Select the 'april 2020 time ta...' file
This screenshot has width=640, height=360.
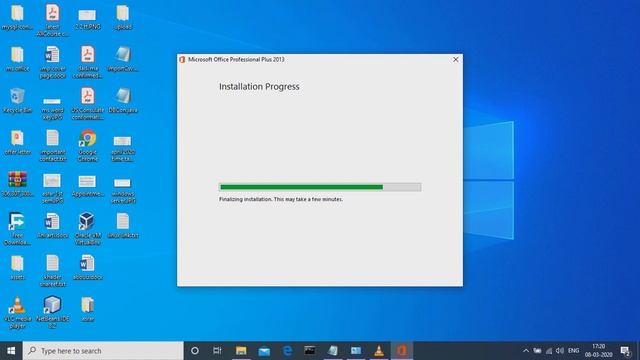click(122, 149)
